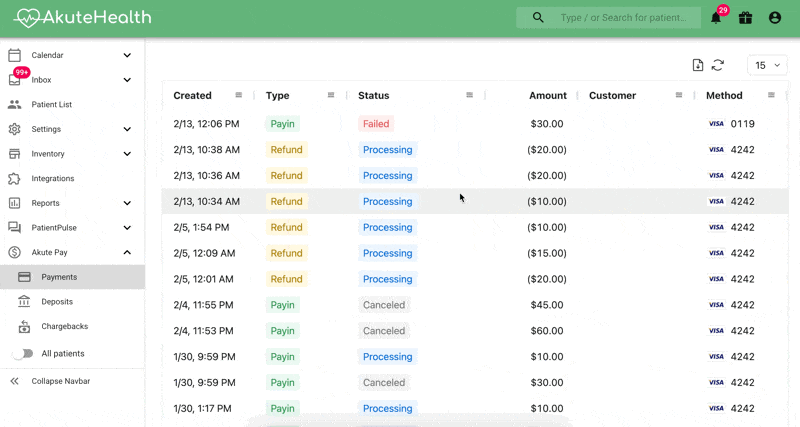Viewport: 800px width, 427px height.
Task: Click the gift box icon in header
Action: pos(745,18)
